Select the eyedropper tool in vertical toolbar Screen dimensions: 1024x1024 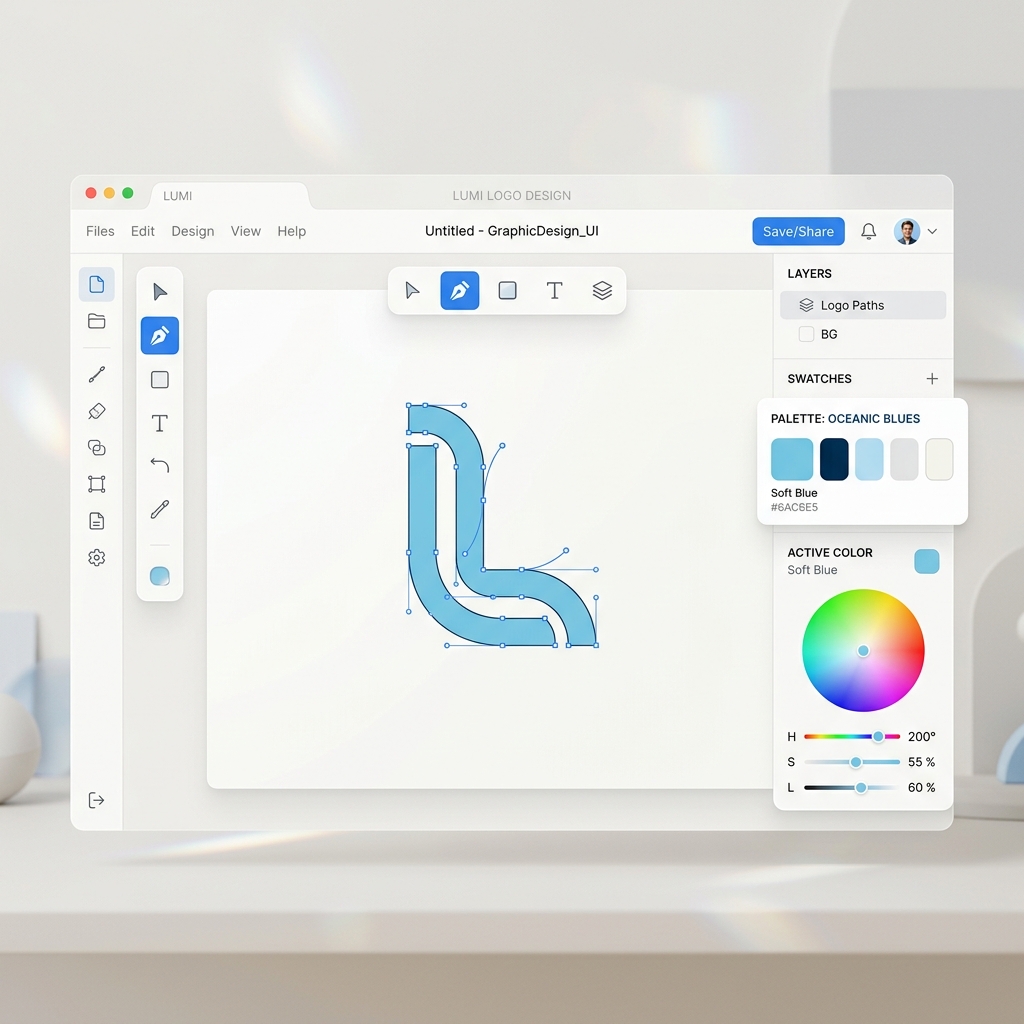point(160,509)
